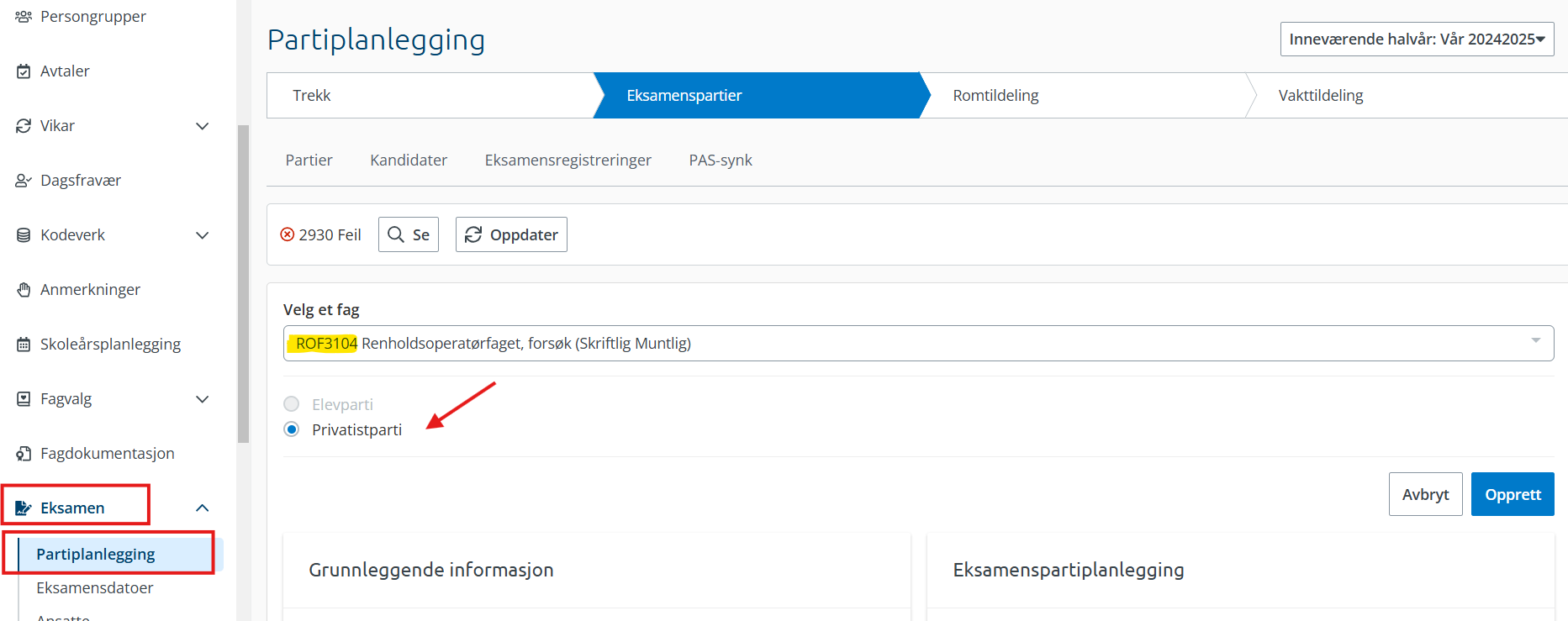Click the Fagdokumentasjon document icon
Viewport: 1568px width, 621px height.
[24, 454]
